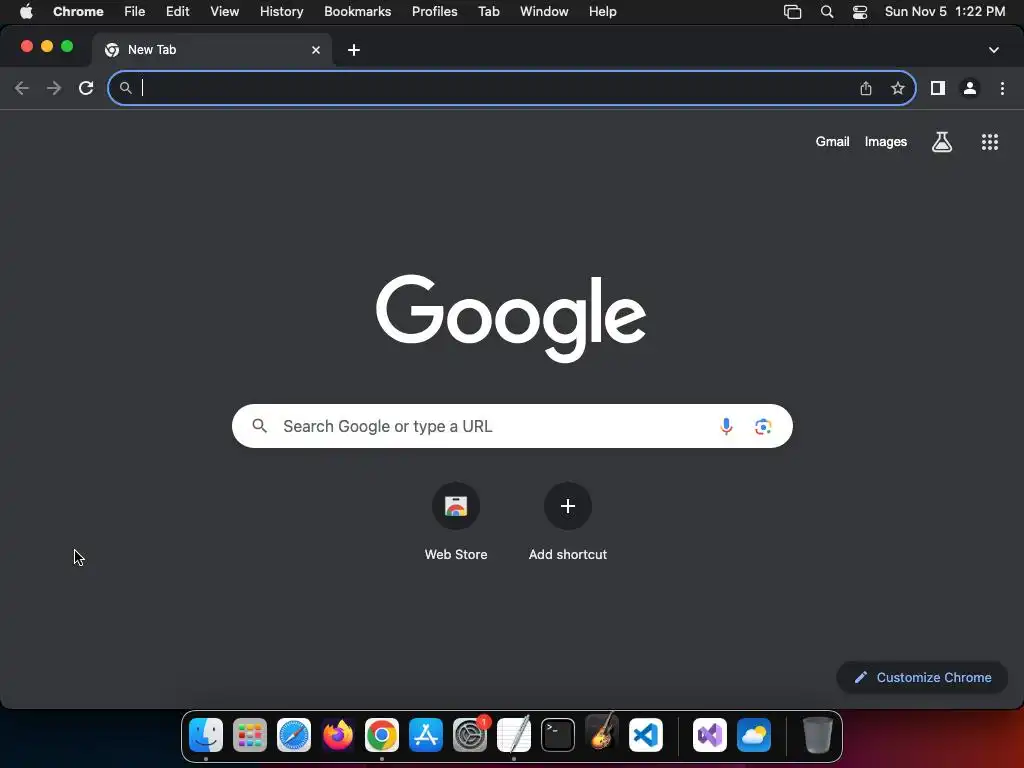
Task: Open Visual Studio Code from the Dock
Action: (x=646, y=735)
